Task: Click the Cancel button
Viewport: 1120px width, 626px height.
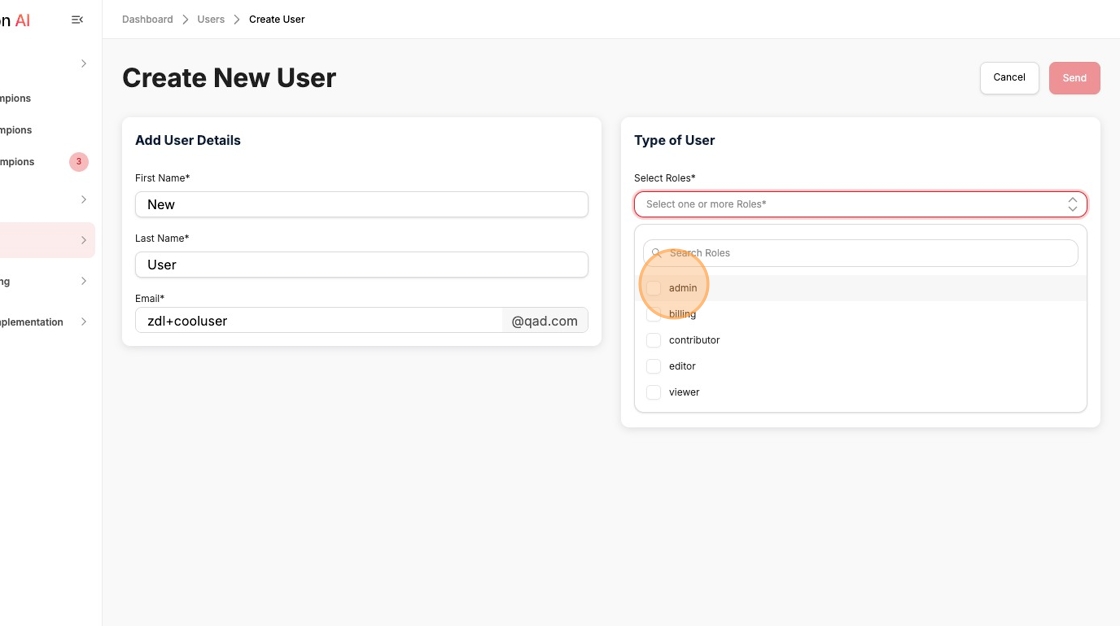Action: (x=1009, y=78)
